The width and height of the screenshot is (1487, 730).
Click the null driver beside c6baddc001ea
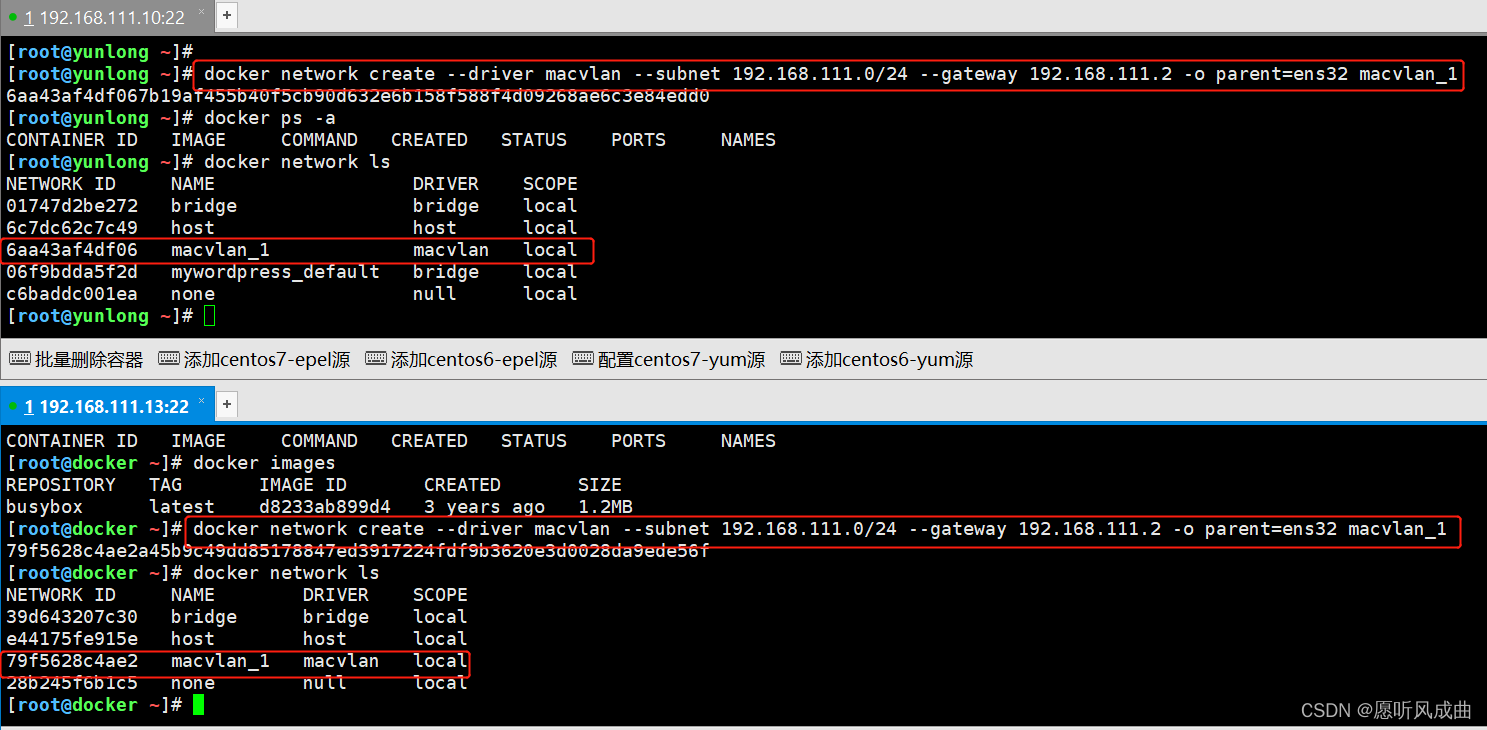click(x=435, y=294)
